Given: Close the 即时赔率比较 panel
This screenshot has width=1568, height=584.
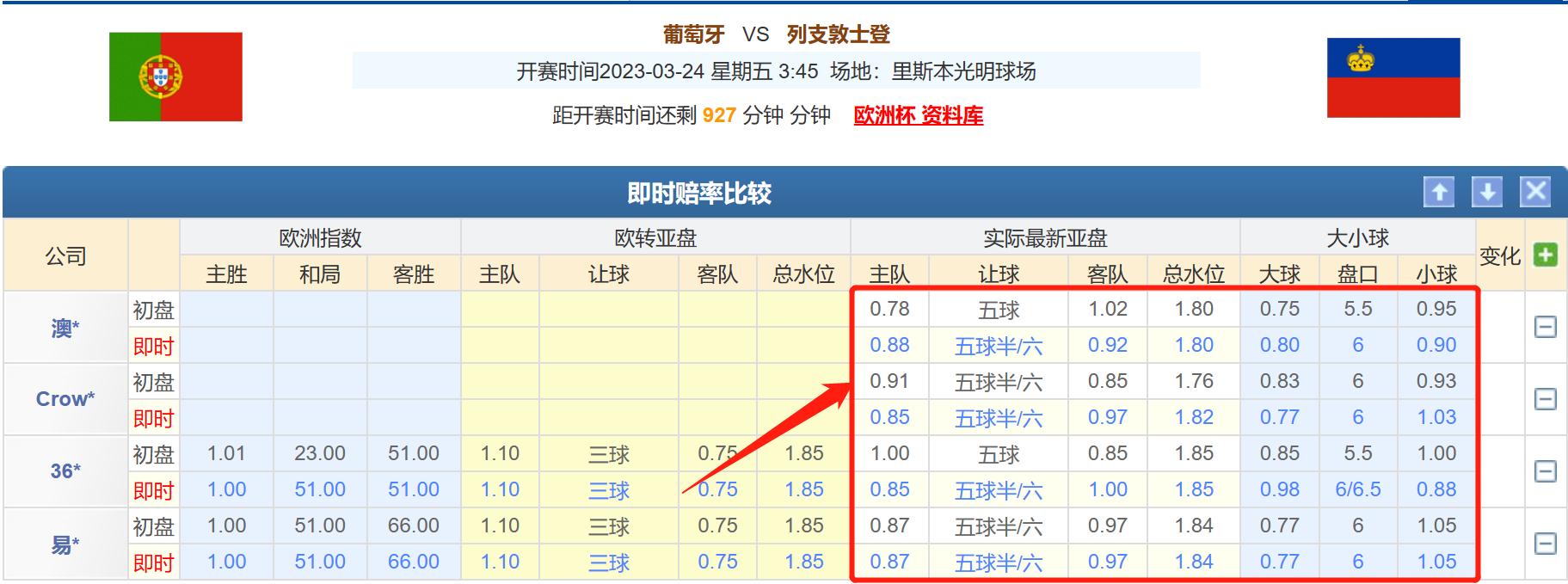Looking at the screenshot, I should coord(1536,192).
